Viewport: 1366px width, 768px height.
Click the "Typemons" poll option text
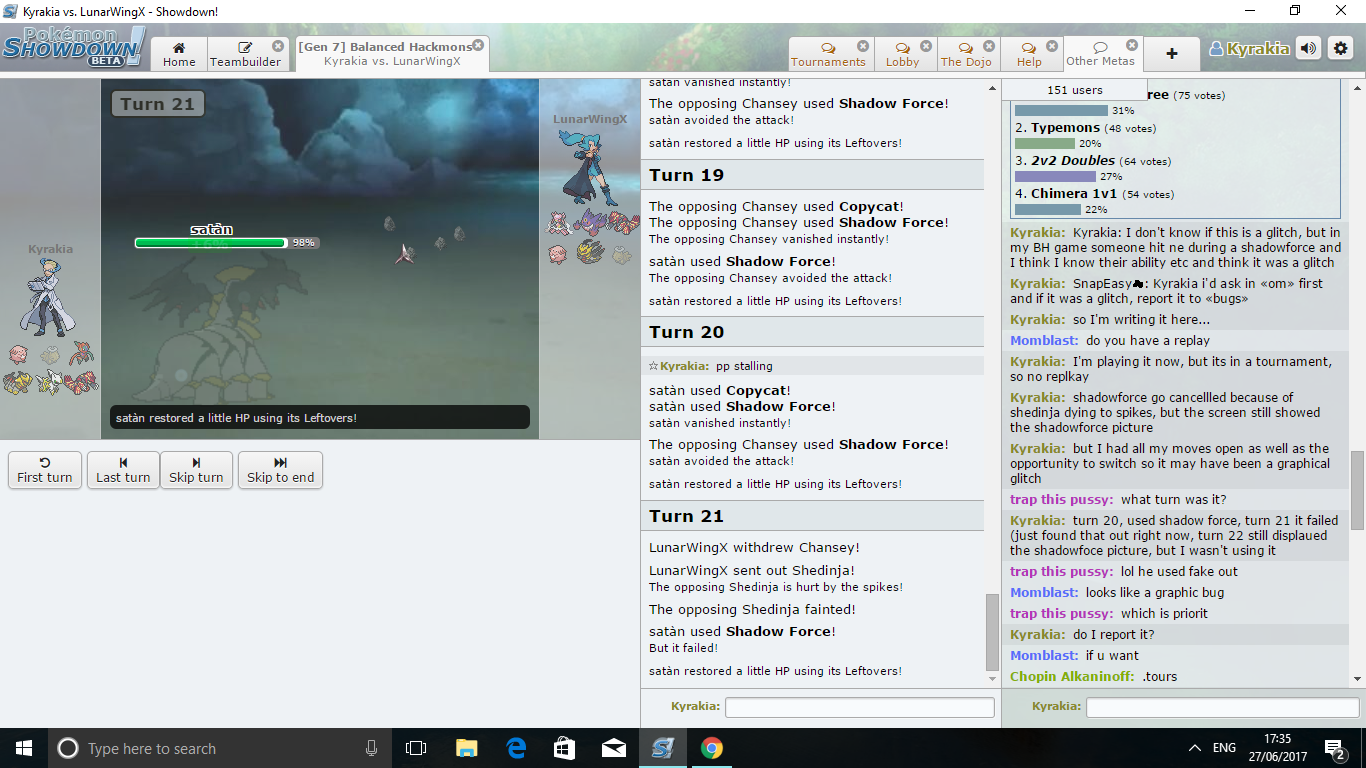click(1065, 128)
